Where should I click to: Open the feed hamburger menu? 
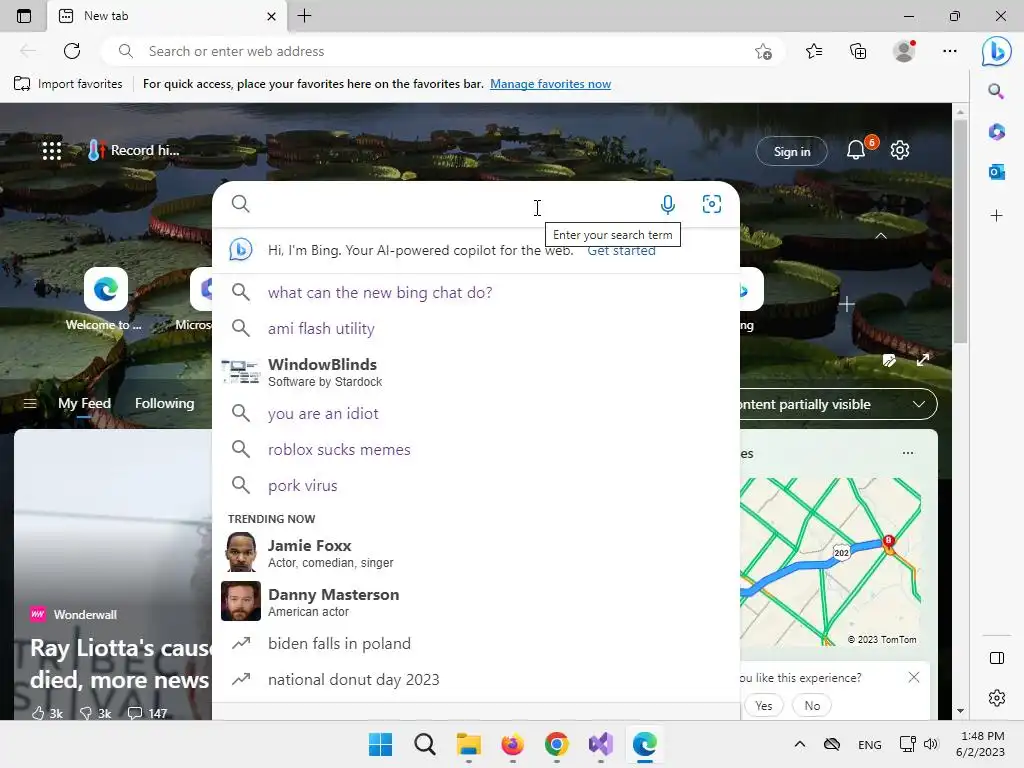(x=29, y=404)
